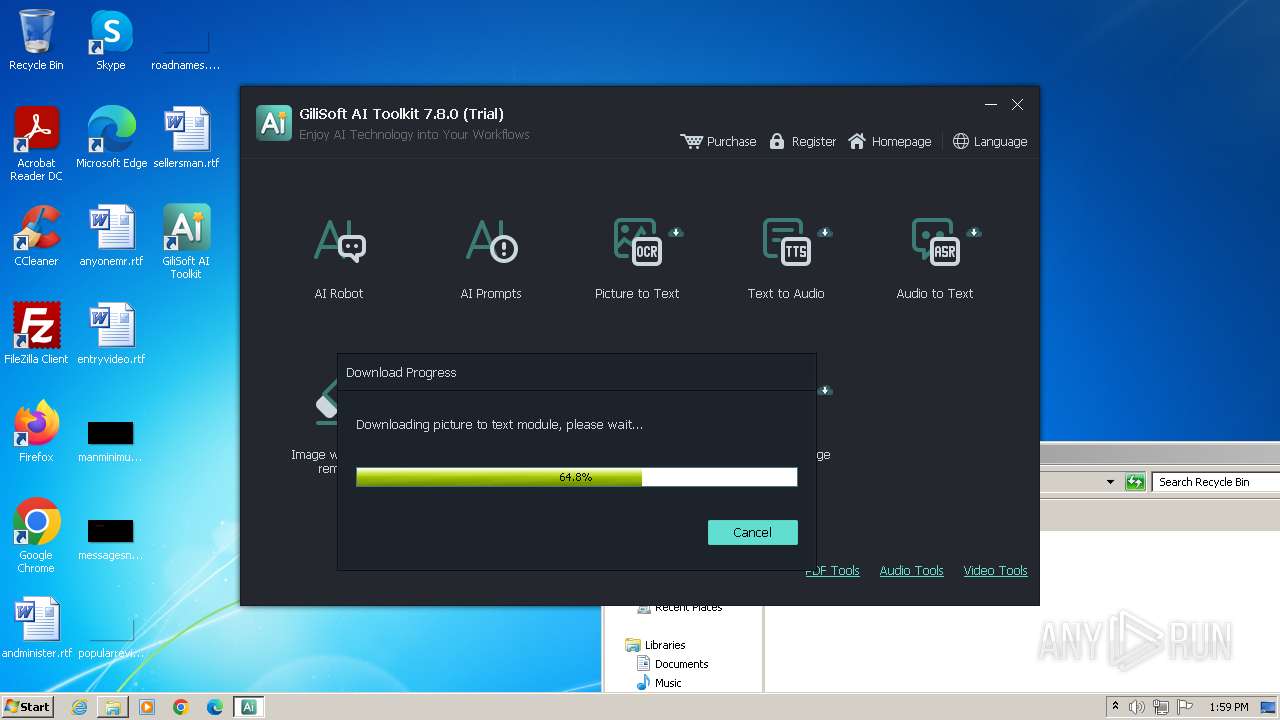Screen dimensions: 1280x720
Task: Click the Homepage house icon
Action: coord(857,141)
